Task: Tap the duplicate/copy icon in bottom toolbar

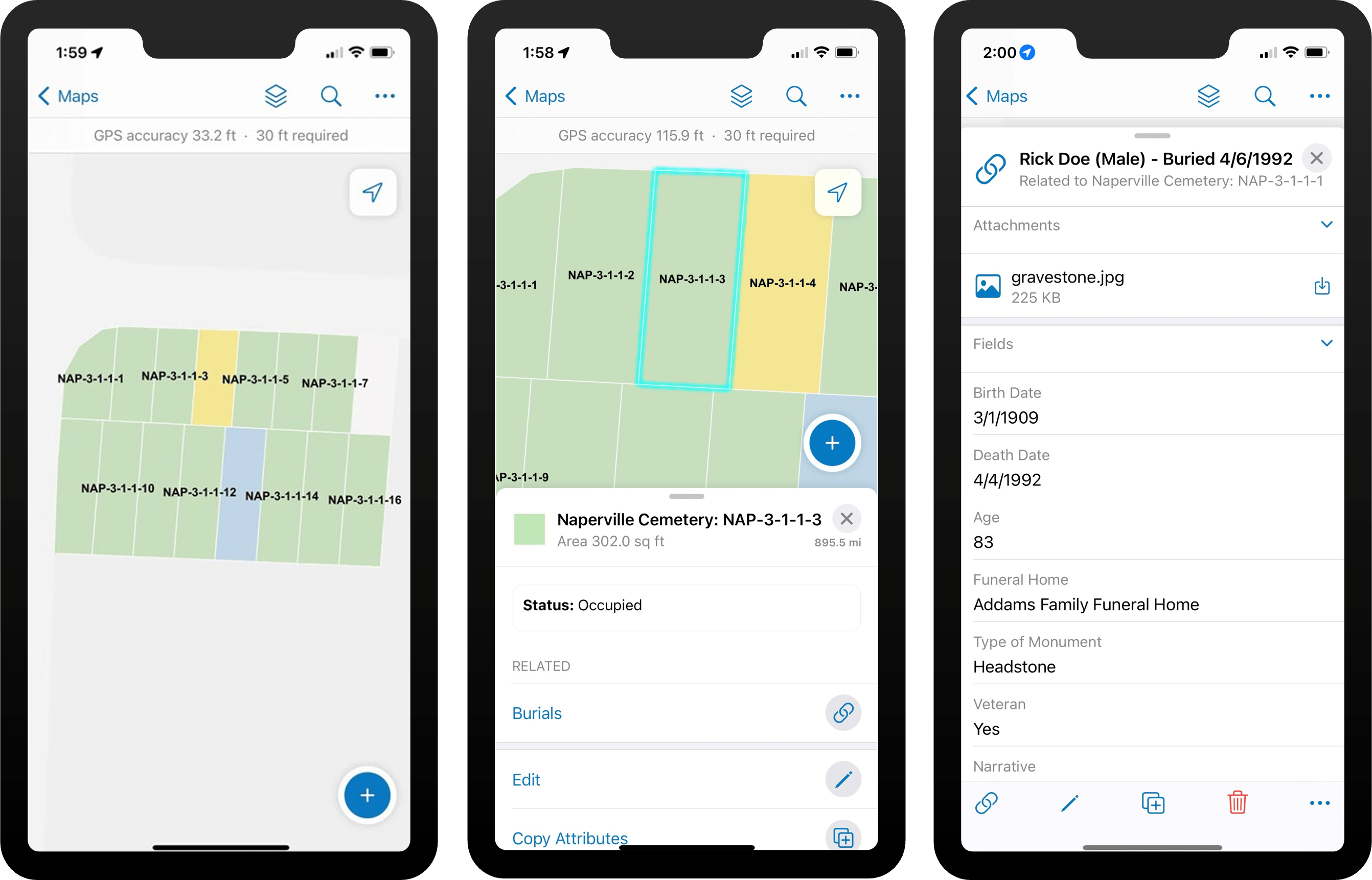Action: point(1152,801)
